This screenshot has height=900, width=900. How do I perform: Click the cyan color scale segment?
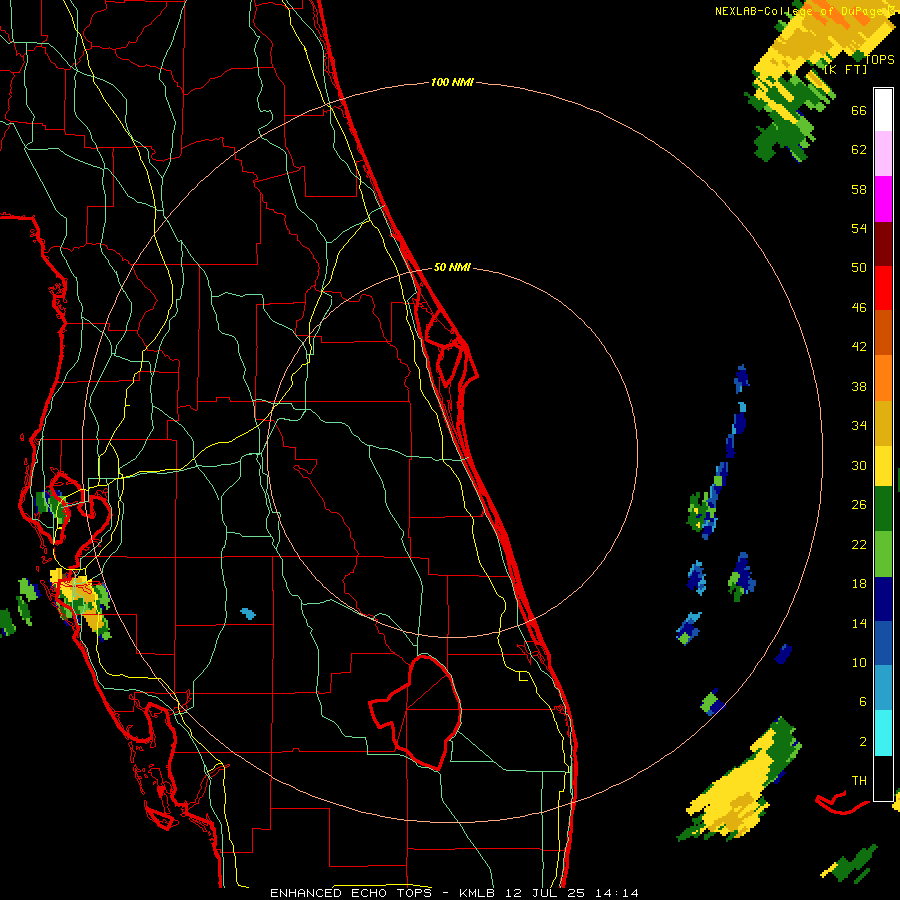pyautogui.click(x=883, y=733)
